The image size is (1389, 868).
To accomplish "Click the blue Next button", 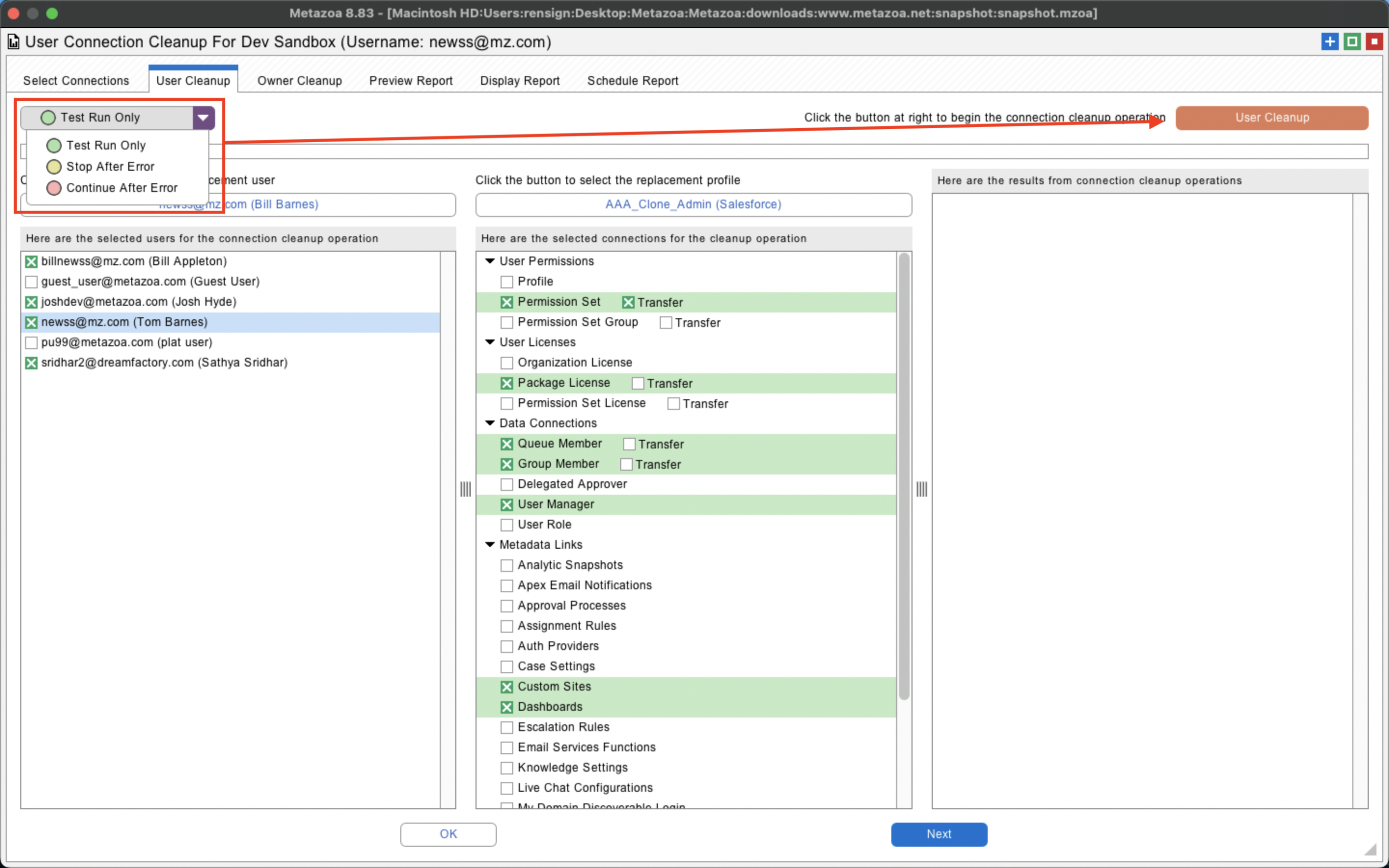I will coord(939,834).
